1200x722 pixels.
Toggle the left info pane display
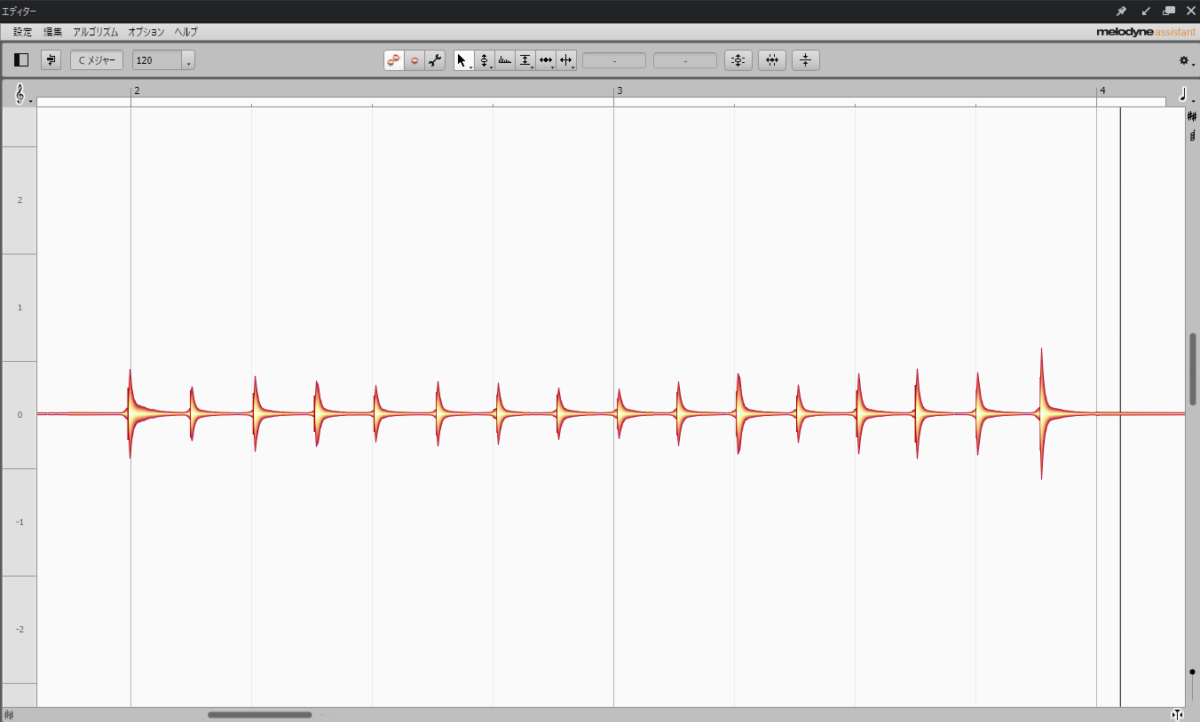coord(21,60)
